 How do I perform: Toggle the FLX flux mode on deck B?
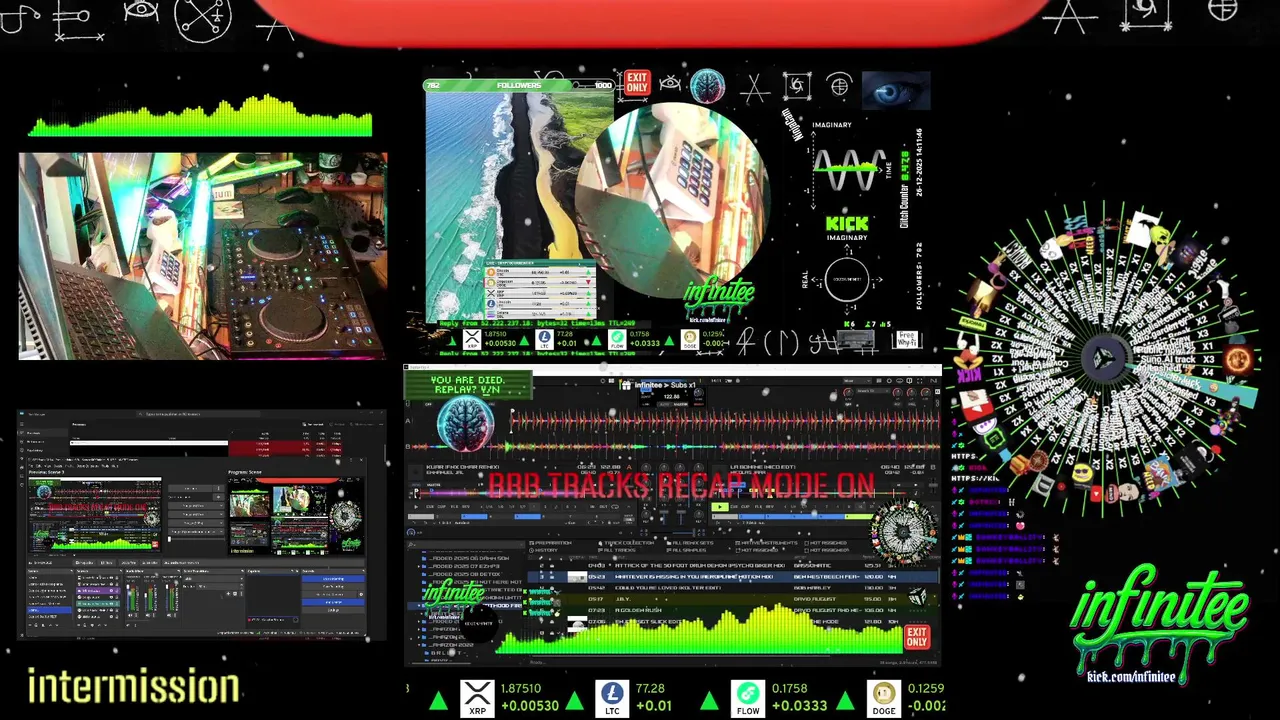pyautogui.click(x=758, y=507)
